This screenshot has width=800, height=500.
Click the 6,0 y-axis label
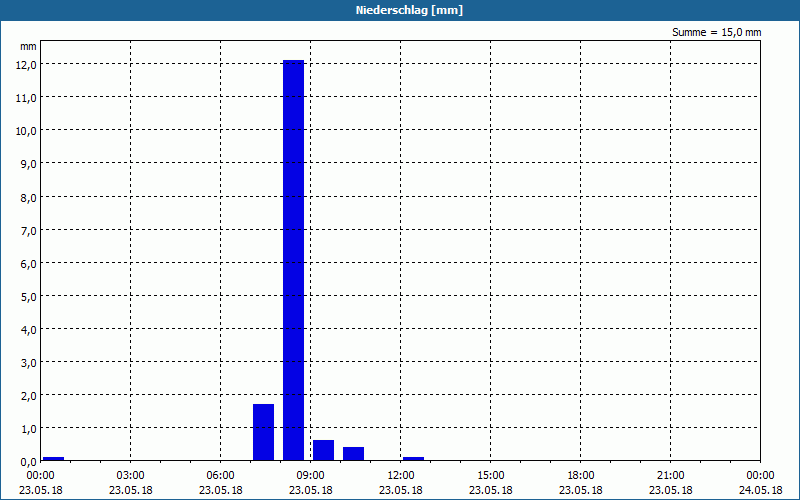click(28, 263)
